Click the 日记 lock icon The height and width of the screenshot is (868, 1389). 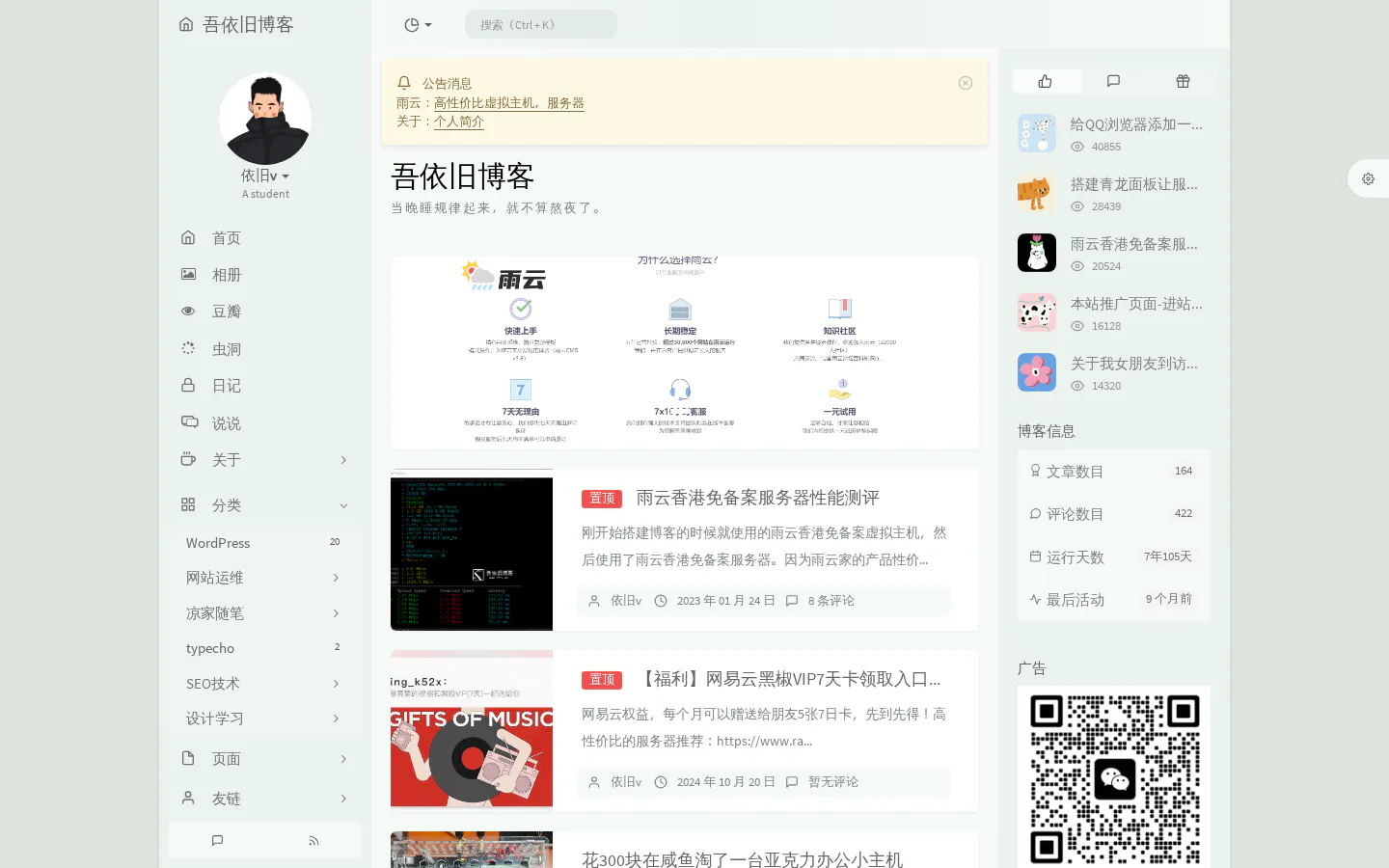(188, 385)
